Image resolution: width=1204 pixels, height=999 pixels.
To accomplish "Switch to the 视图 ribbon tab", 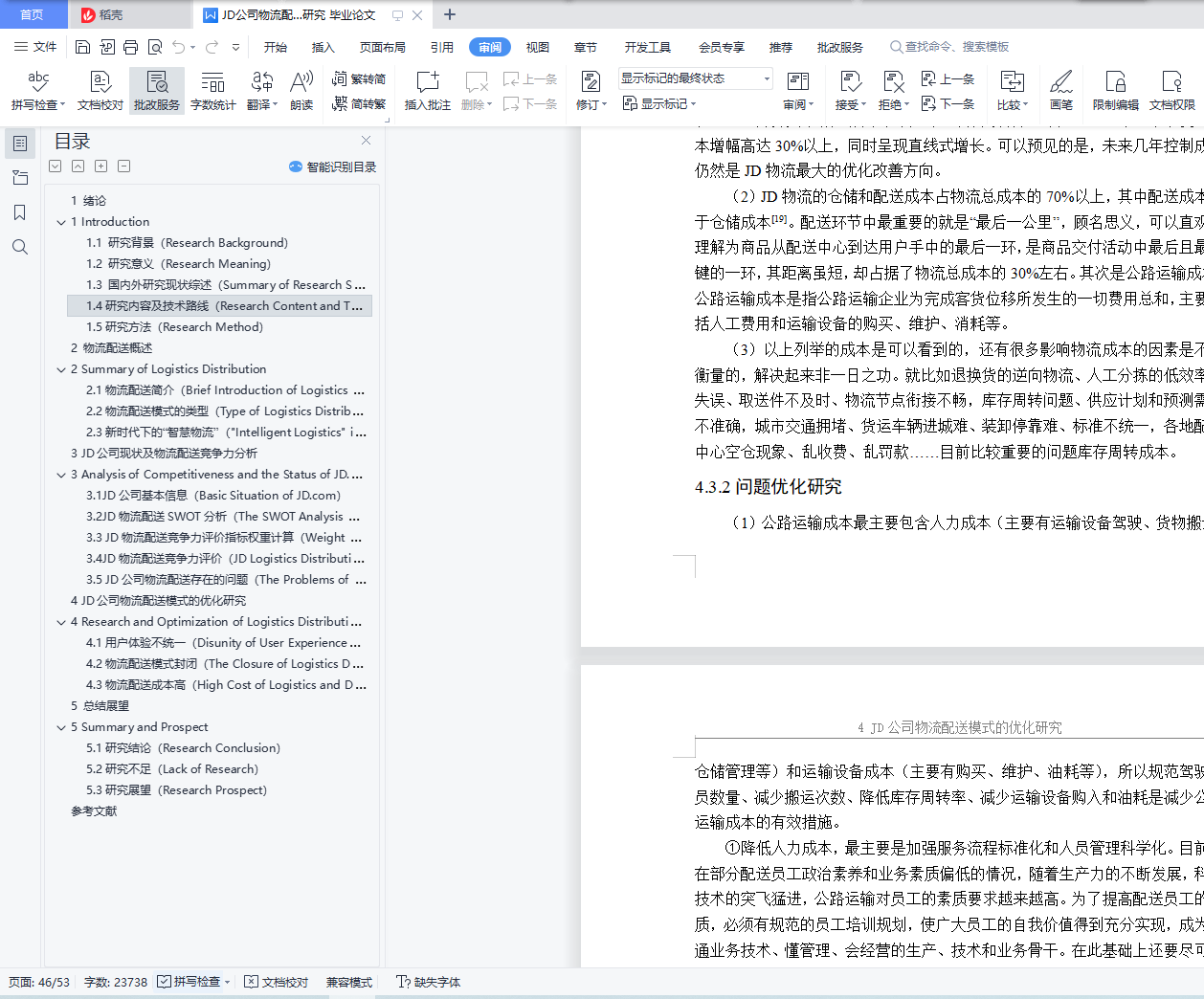I will (x=538, y=47).
